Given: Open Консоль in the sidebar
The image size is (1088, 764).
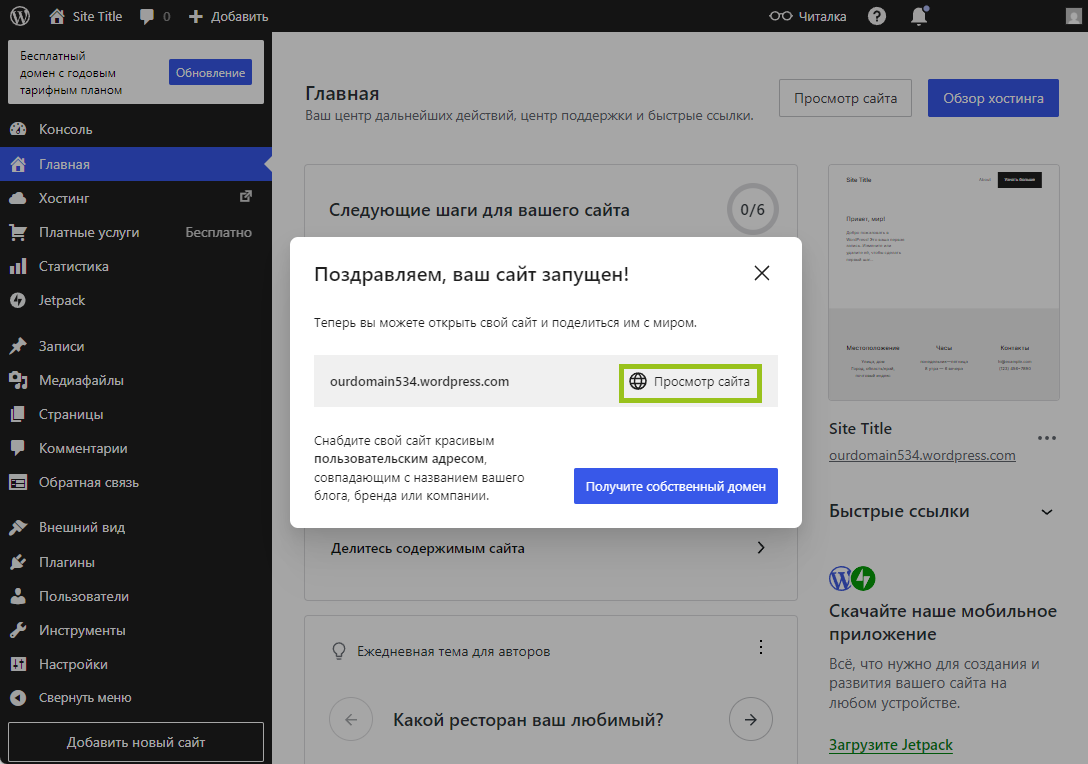Looking at the screenshot, I should [x=136, y=129].
